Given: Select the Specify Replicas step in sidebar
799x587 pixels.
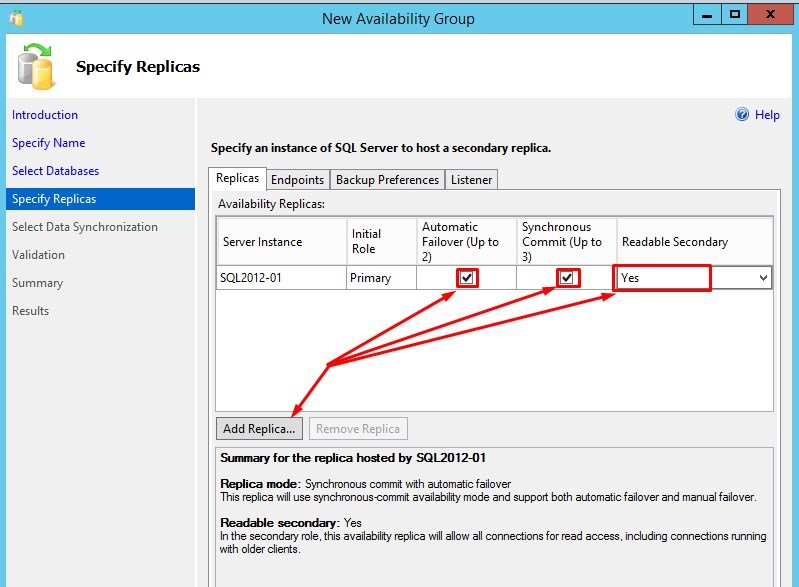Looking at the screenshot, I should [54, 199].
